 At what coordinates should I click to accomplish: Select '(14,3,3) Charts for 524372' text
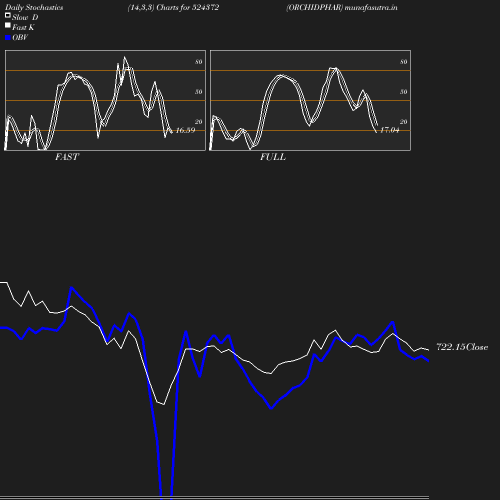pos(173,8)
